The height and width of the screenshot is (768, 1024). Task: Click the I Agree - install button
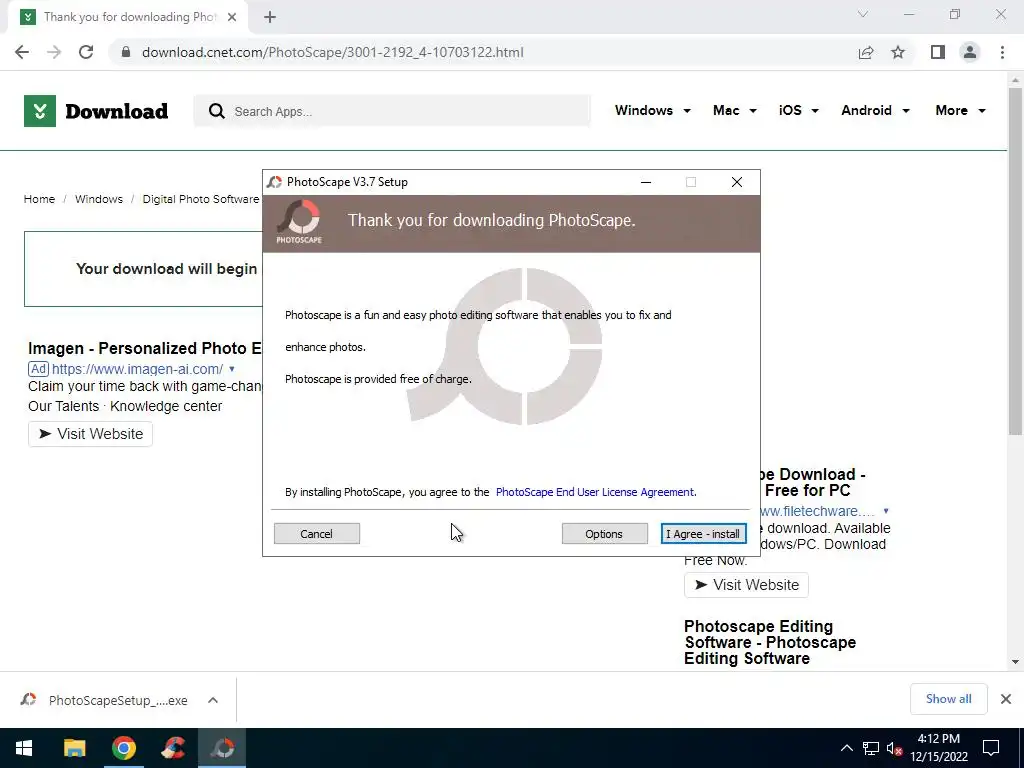(703, 534)
